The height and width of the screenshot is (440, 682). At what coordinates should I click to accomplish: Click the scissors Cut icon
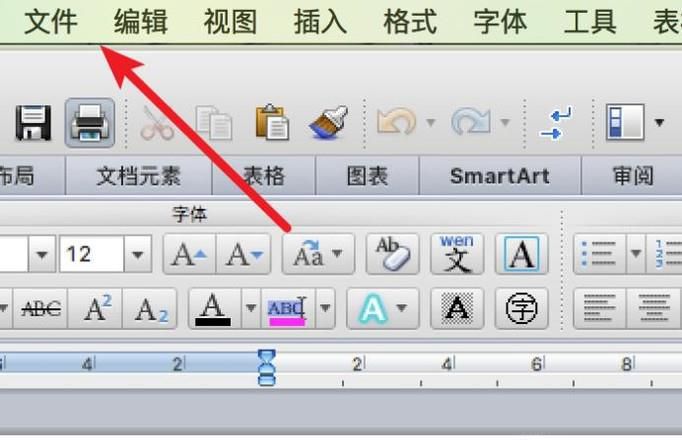tap(156, 123)
